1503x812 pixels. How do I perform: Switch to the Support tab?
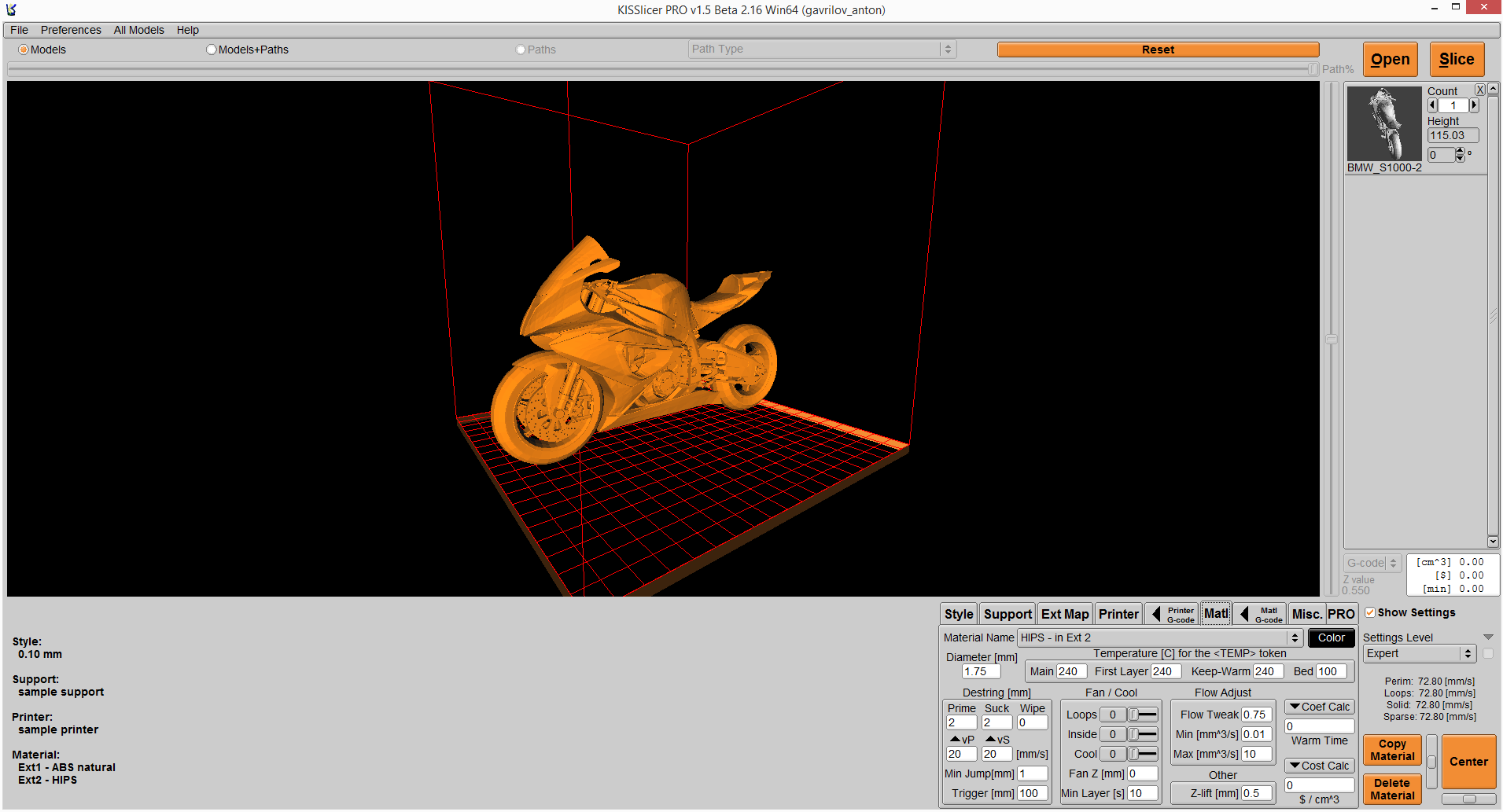point(1007,614)
